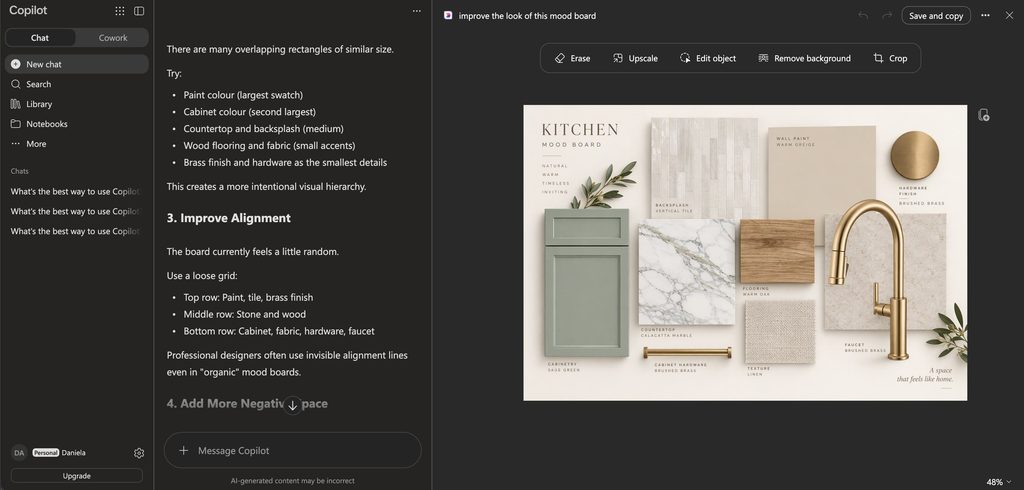Focus the Message Copilot input field

click(293, 450)
